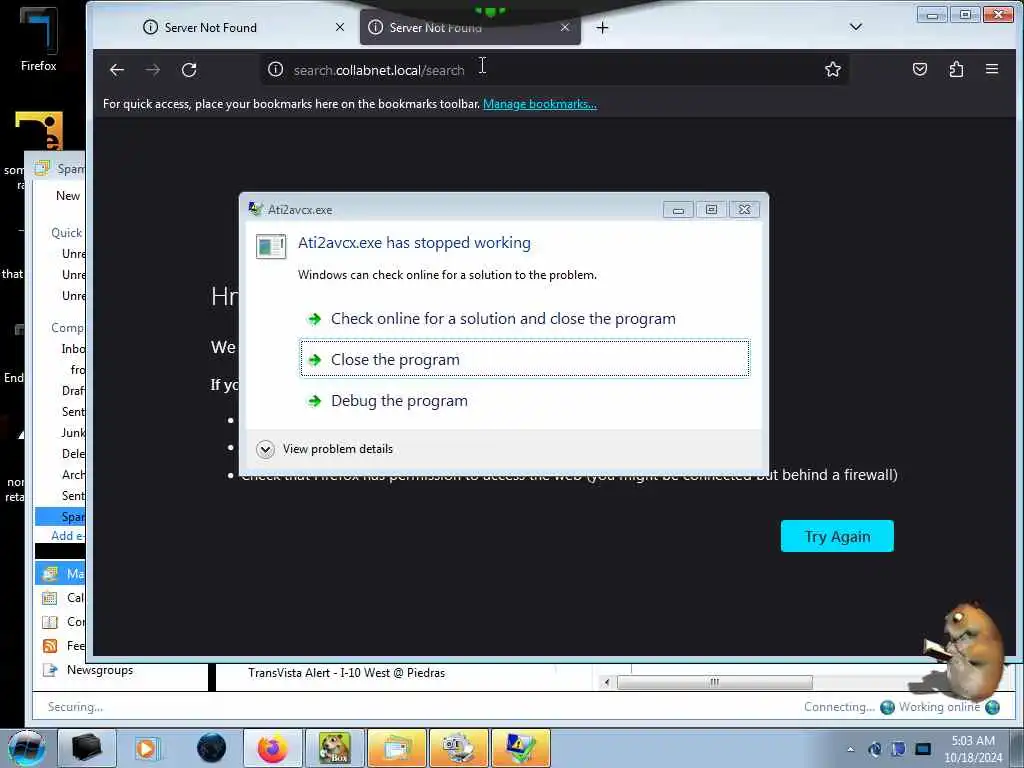Image resolution: width=1024 pixels, height=768 pixels.
Task: Open hamster Box taskbar application
Action: [x=334, y=748]
